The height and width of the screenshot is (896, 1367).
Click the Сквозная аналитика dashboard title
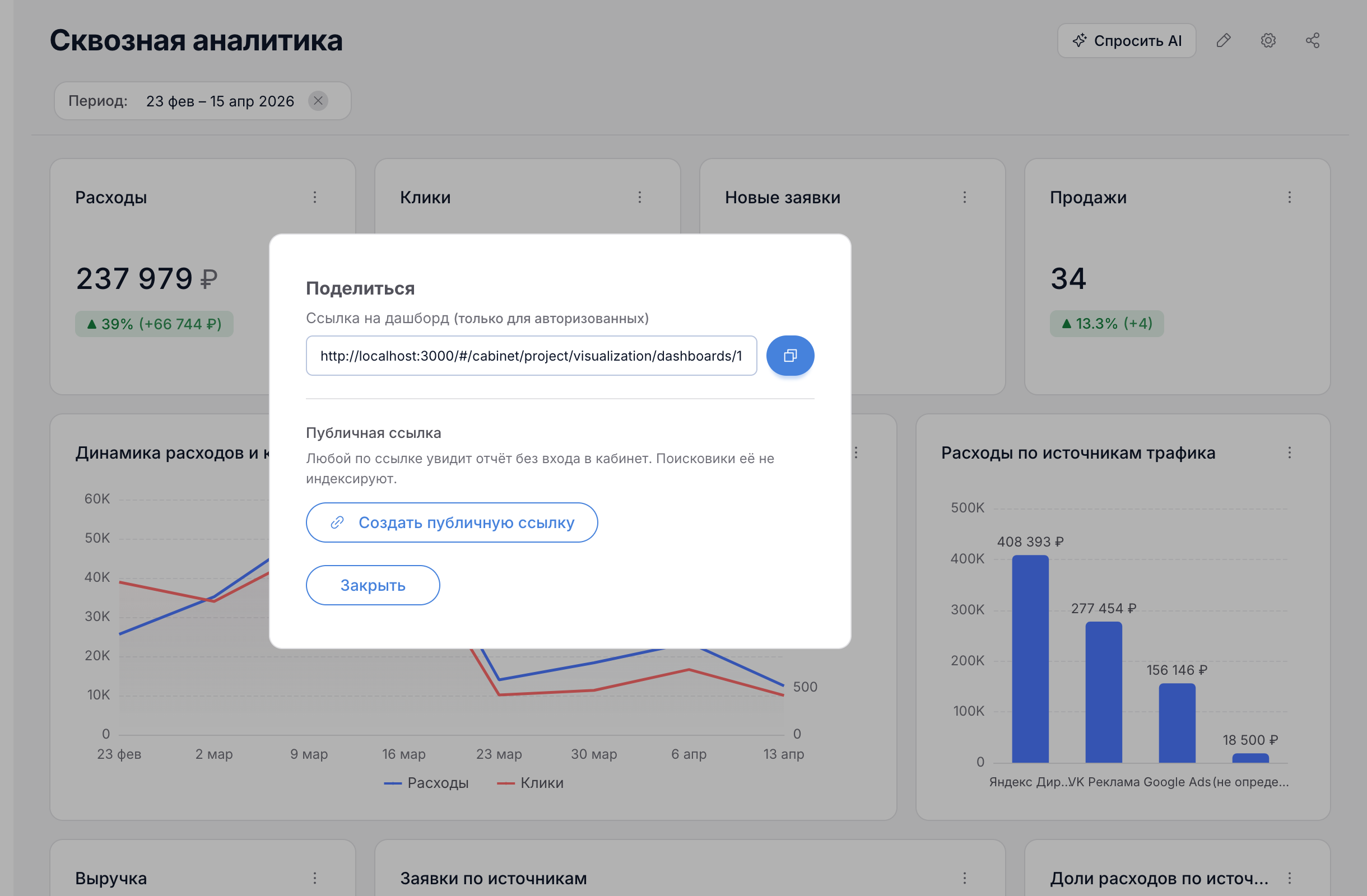pyautogui.click(x=196, y=41)
